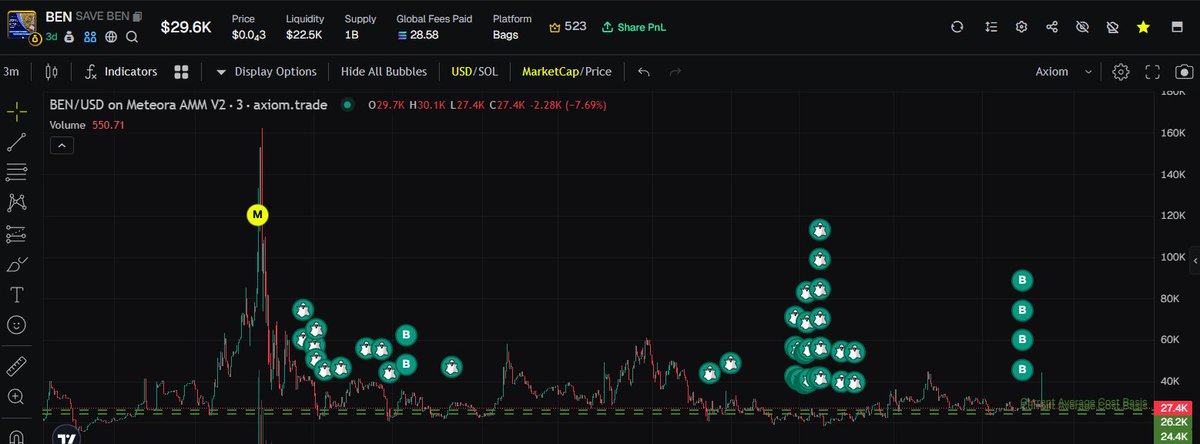Viewport: 1200px width, 444px height.
Task: Select the ruler measure tool
Action: [x=17, y=365]
